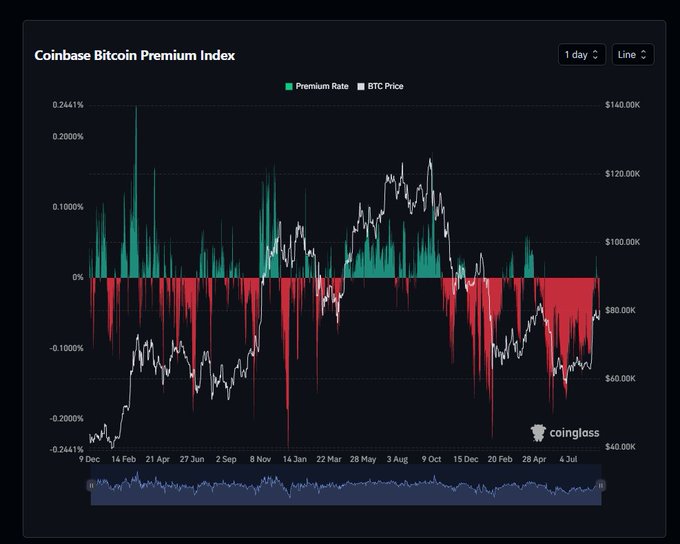Screen dimensions: 680x544
Task: Open the 1 day interval dropdown
Action: pyautogui.click(x=582, y=55)
